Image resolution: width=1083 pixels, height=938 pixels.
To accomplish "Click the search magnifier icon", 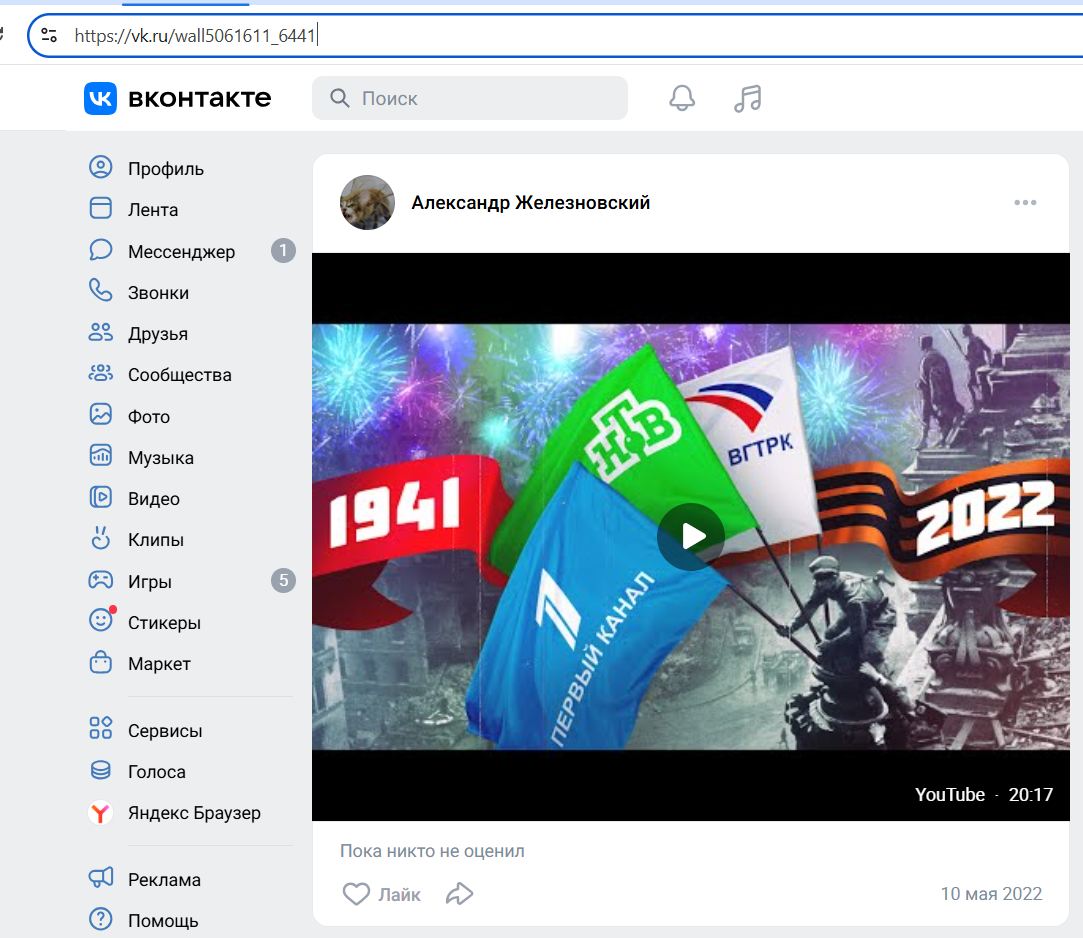I will click(x=340, y=98).
